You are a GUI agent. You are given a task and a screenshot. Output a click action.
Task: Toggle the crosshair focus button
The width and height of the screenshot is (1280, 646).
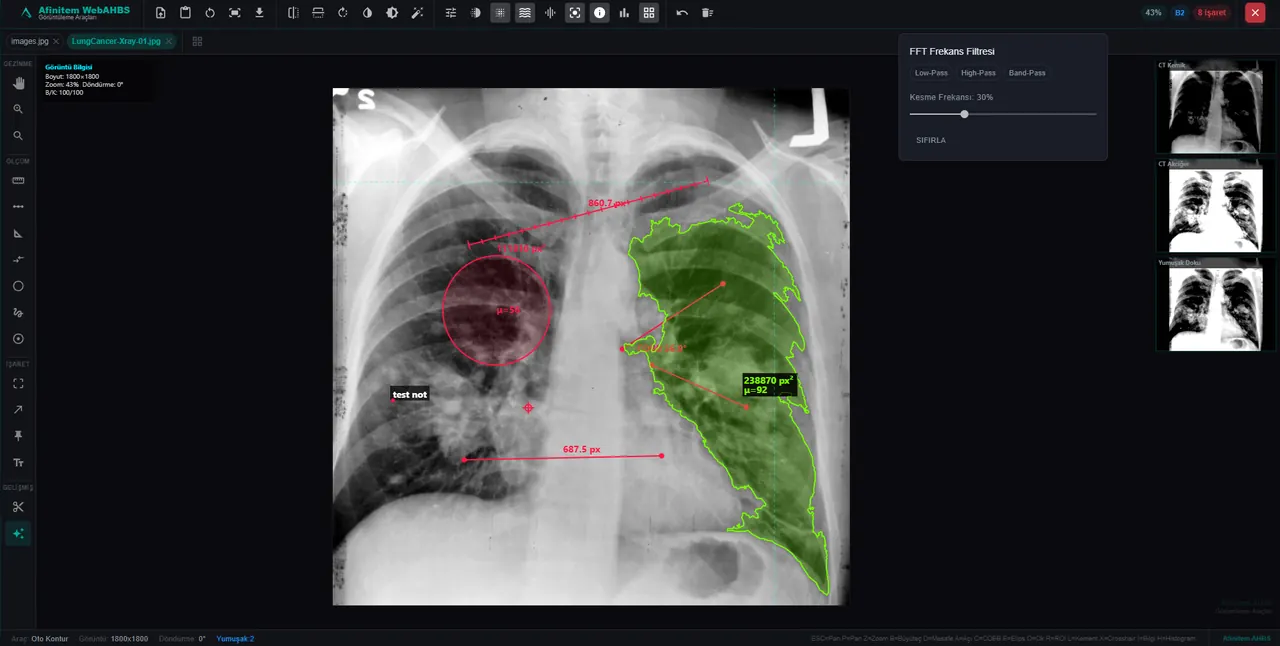pyautogui.click(x=575, y=13)
